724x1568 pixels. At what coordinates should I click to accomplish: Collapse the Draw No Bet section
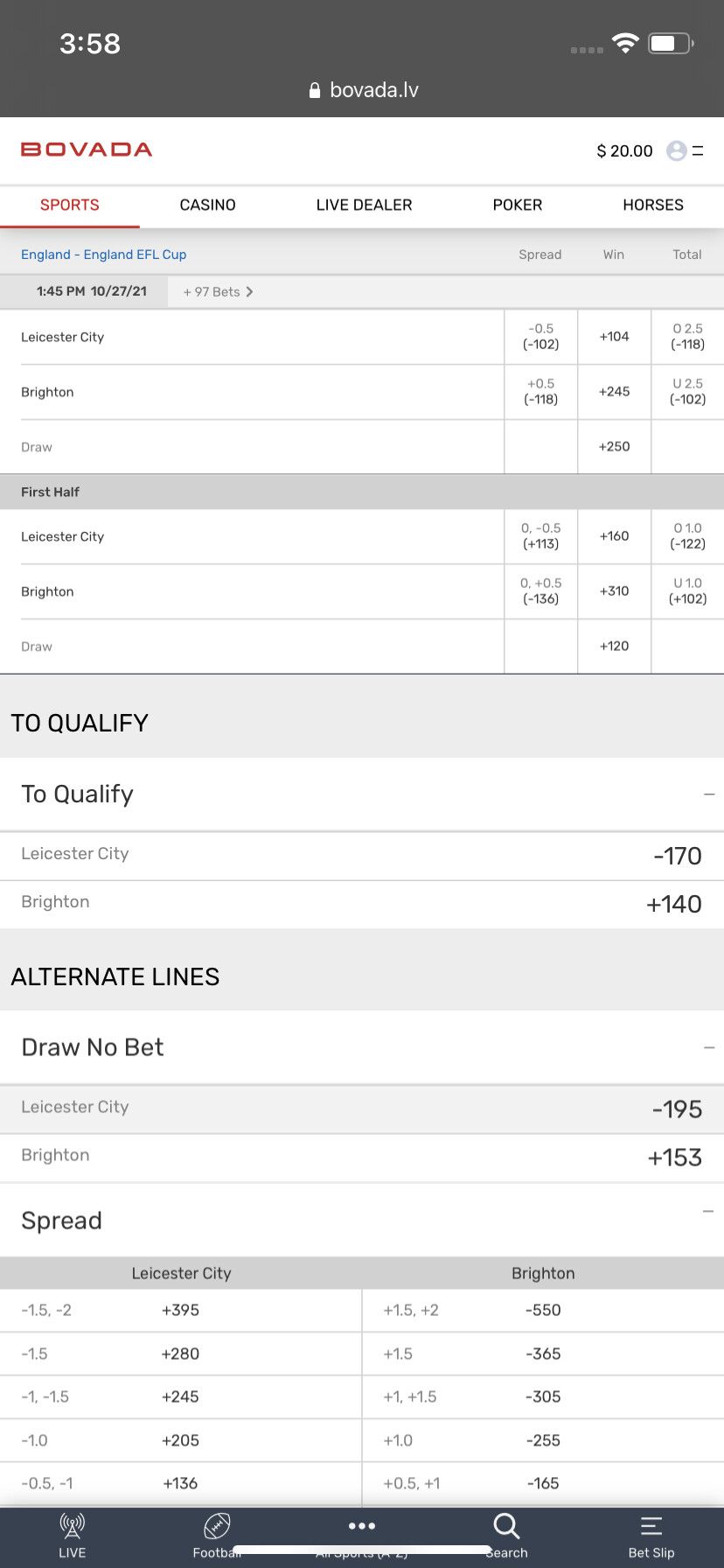709,1047
